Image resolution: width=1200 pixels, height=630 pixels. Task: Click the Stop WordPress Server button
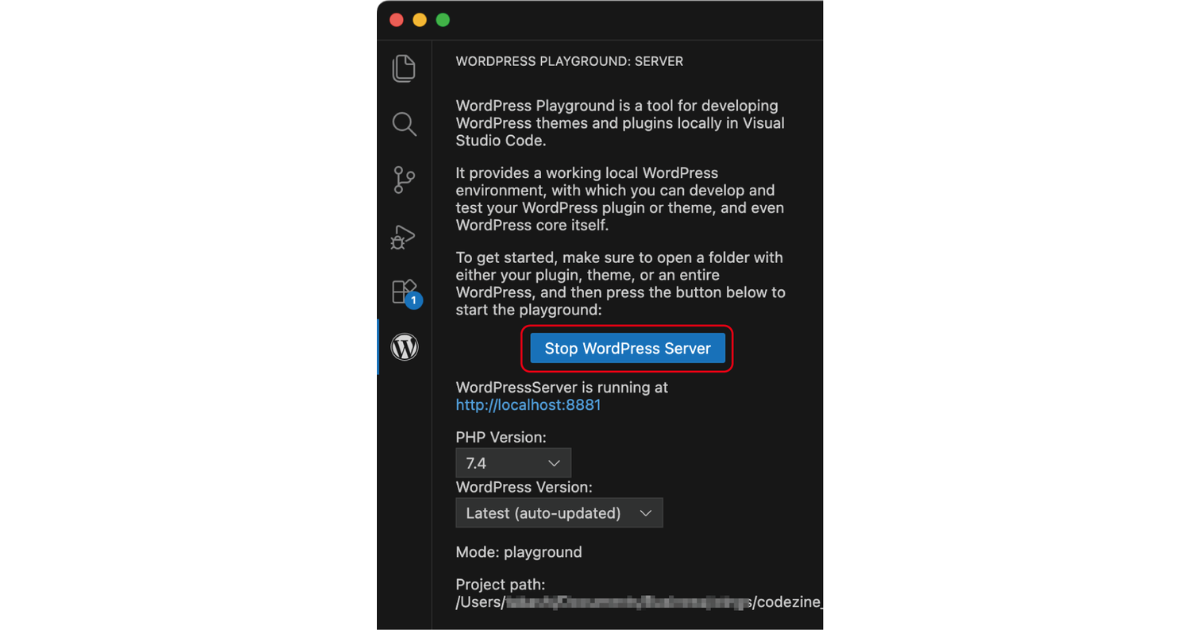628,348
